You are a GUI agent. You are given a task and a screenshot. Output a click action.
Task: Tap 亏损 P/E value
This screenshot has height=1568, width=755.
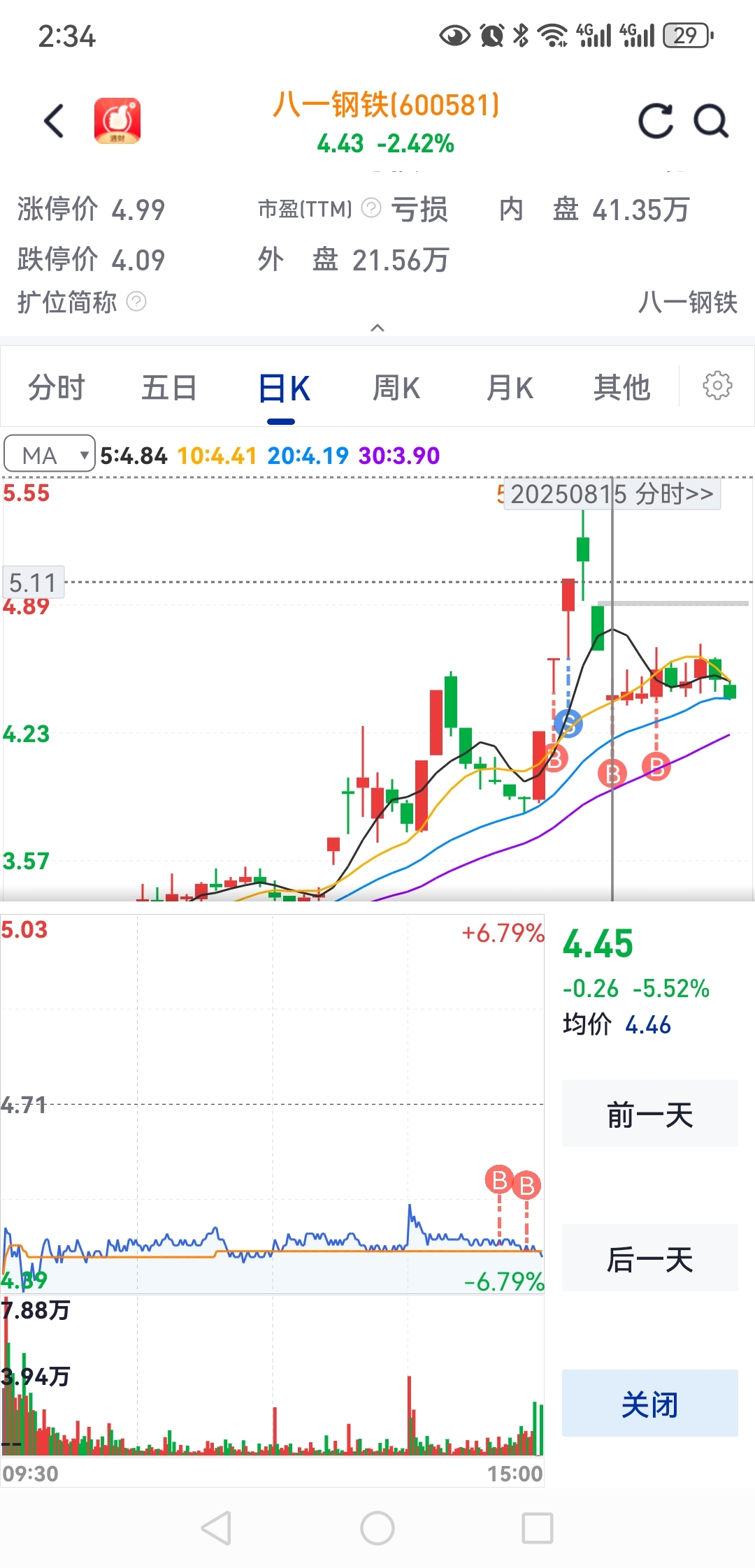pos(419,210)
